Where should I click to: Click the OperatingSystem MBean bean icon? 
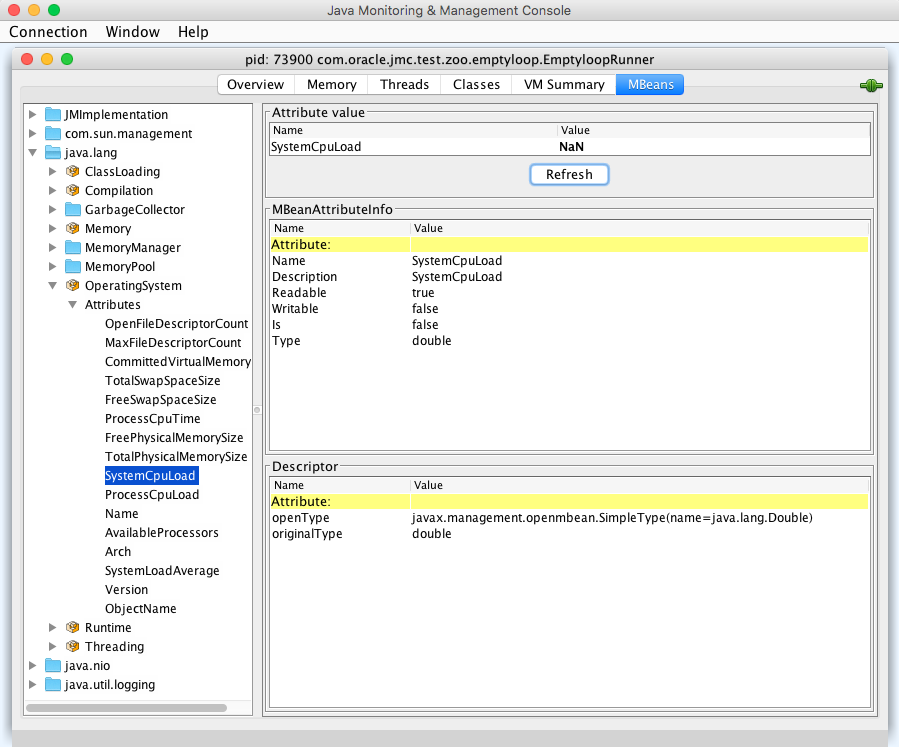pyautogui.click(x=72, y=286)
